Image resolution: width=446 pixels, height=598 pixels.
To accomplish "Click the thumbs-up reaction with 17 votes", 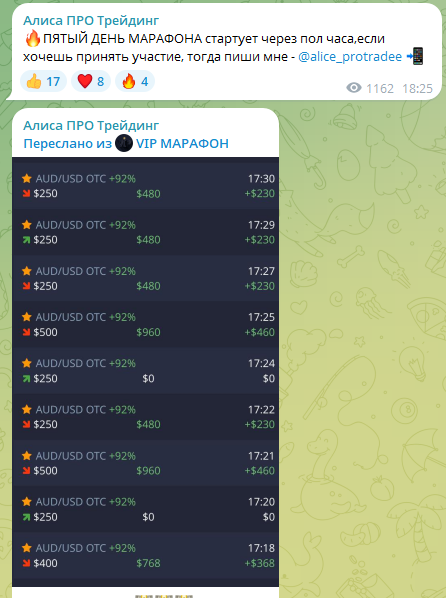I will click(x=43, y=81).
